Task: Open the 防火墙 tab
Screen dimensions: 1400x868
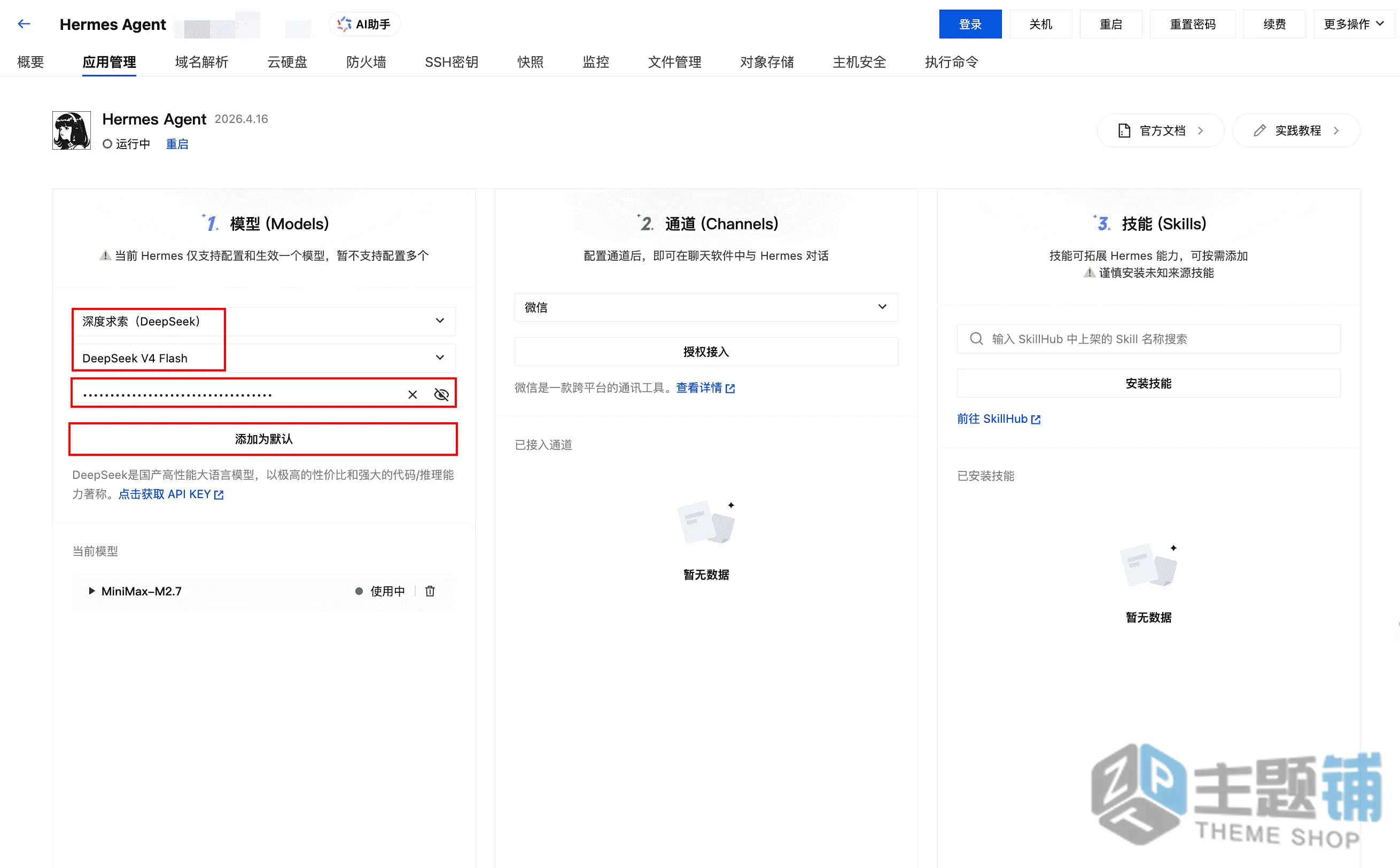Action: [366, 62]
